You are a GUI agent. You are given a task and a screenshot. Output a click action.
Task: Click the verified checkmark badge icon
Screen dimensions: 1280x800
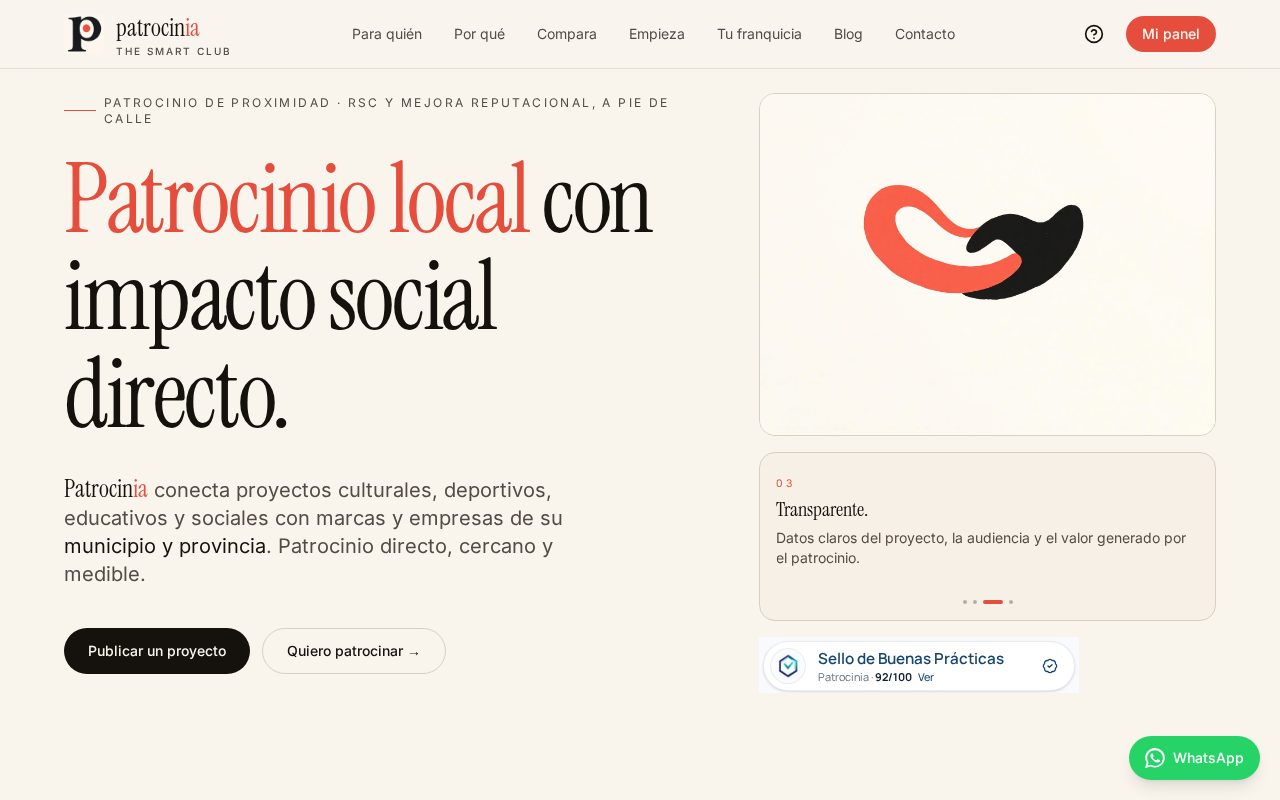[x=1050, y=666]
